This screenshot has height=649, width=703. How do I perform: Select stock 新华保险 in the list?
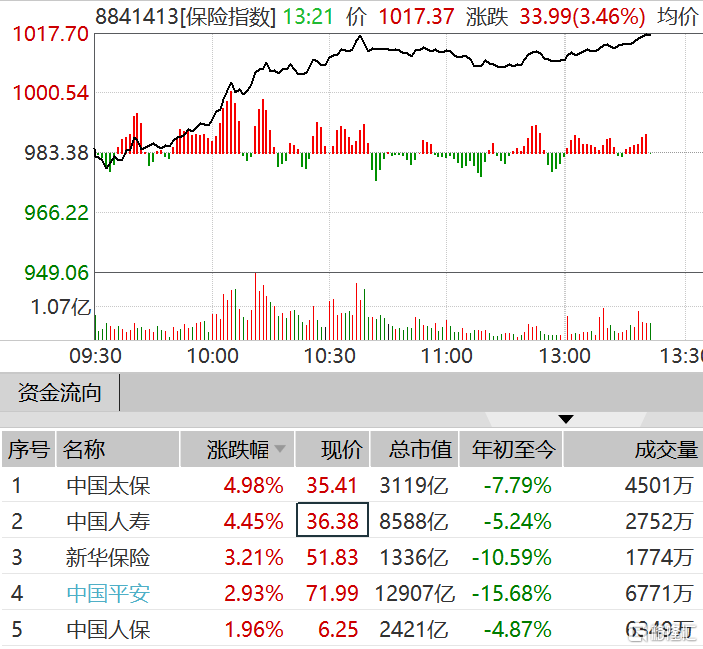[108, 558]
